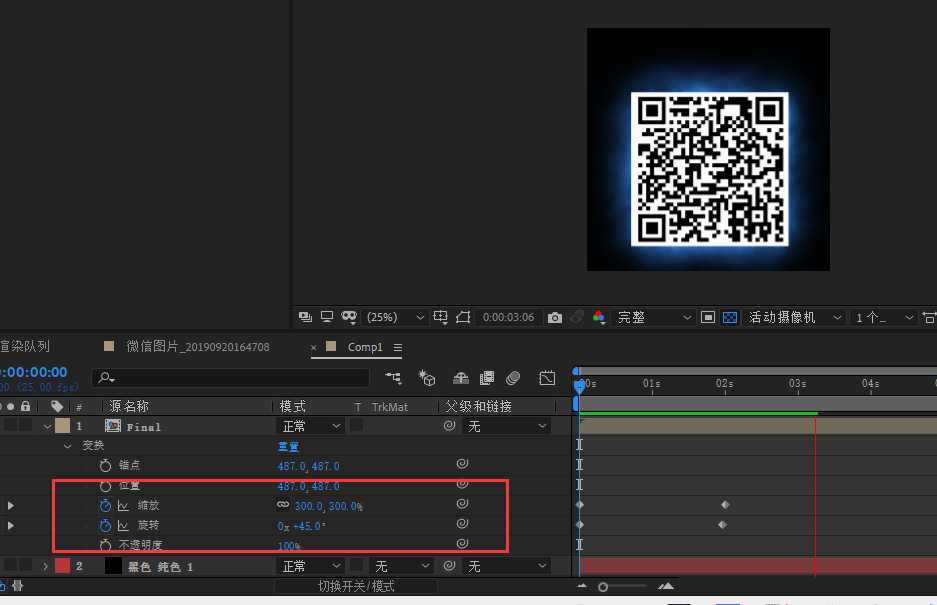
Task: Click the 切换开关/模式 toggle button
Action: pyautogui.click(x=356, y=586)
